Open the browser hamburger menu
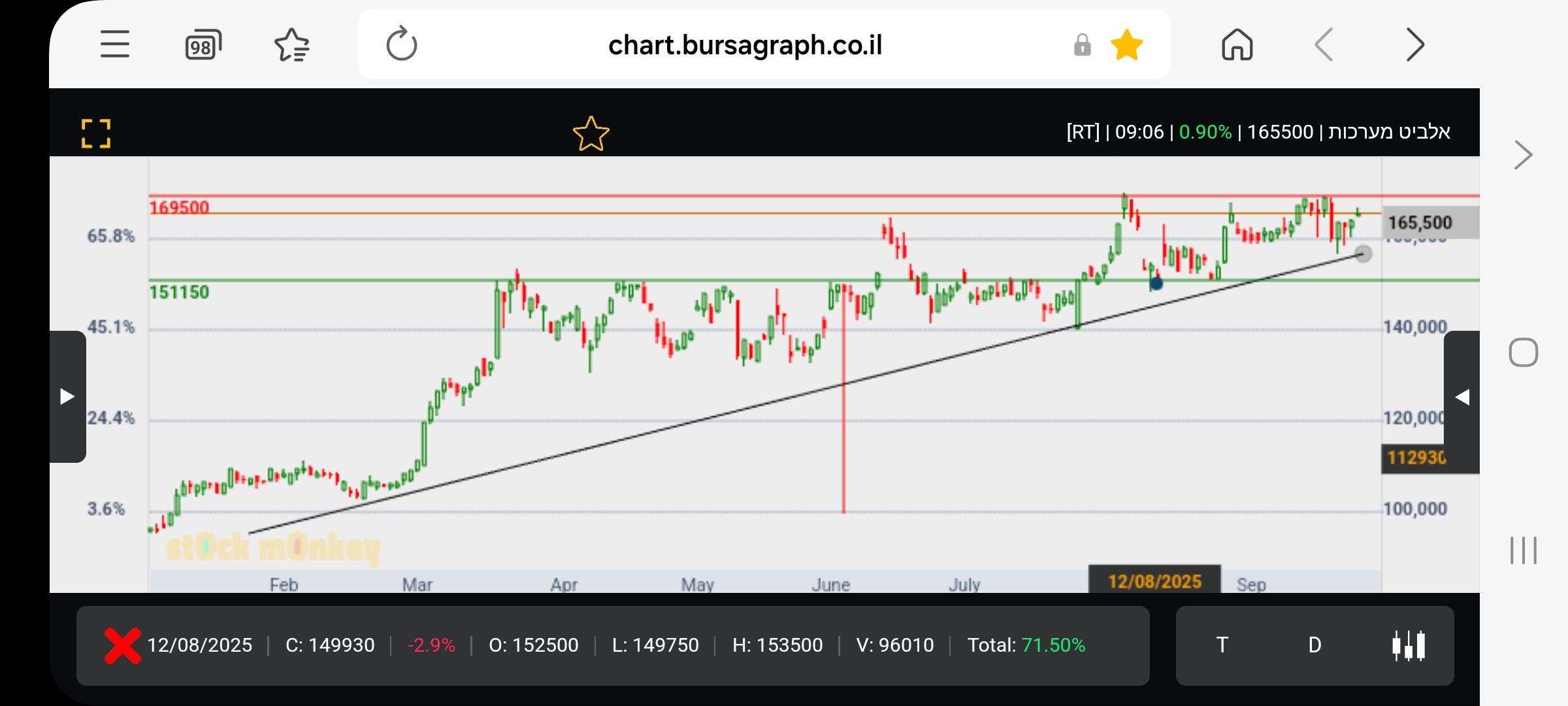The image size is (1568, 706). point(115,44)
